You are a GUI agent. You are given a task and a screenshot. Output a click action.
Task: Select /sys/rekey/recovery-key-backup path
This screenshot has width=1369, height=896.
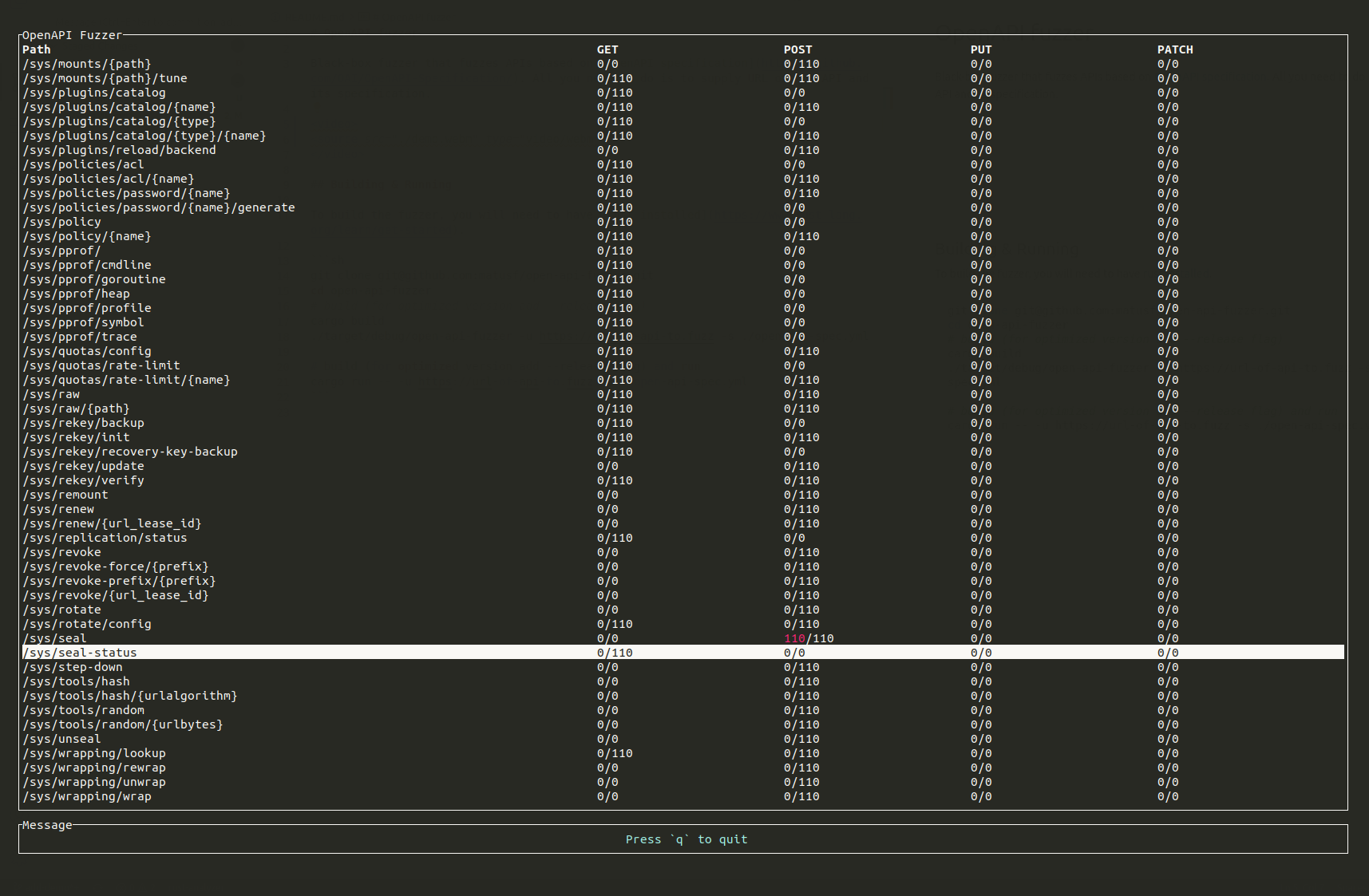coord(130,452)
